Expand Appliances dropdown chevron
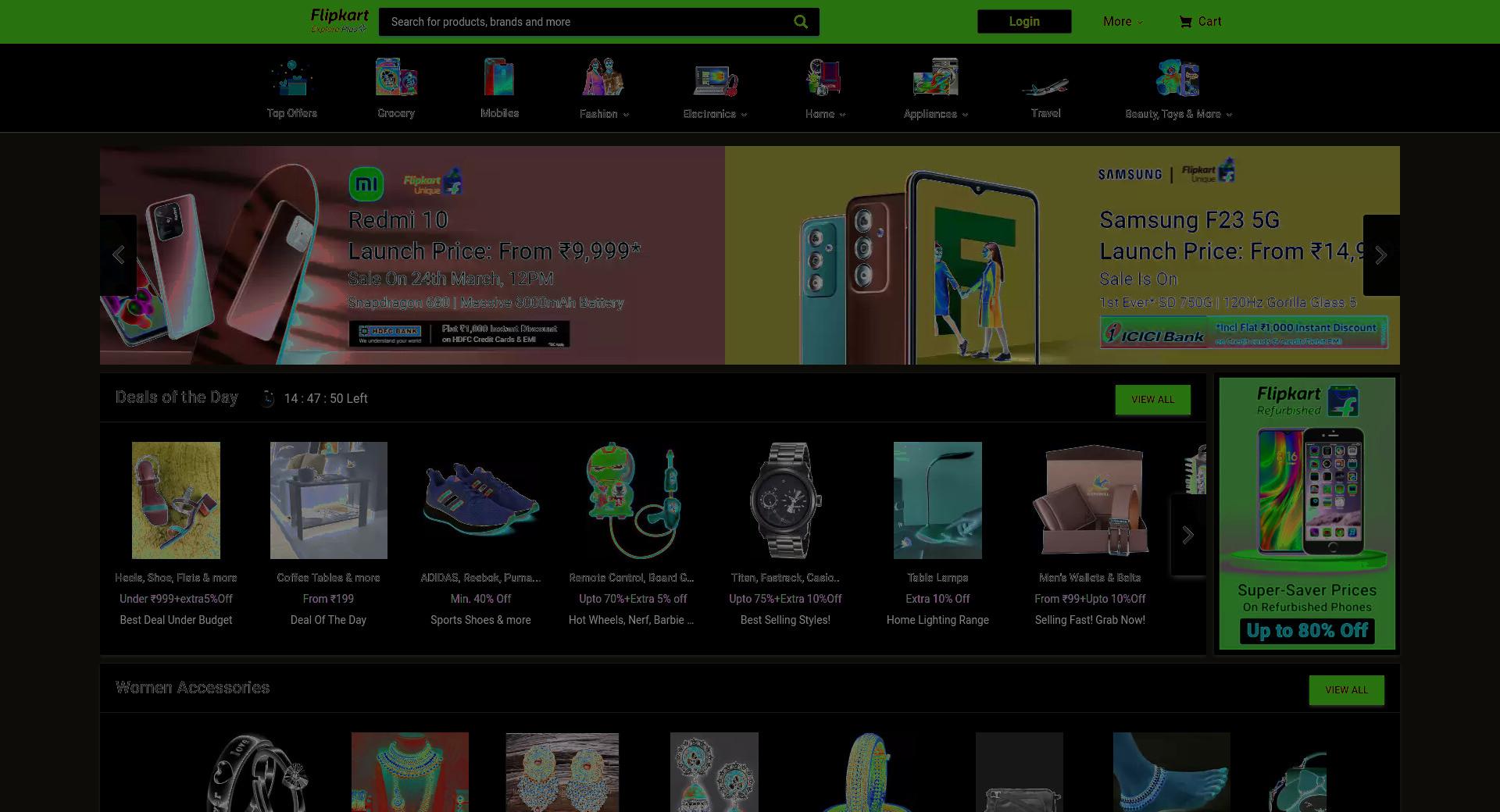The height and width of the screenshot is (812, 1500). coord(965,115)
